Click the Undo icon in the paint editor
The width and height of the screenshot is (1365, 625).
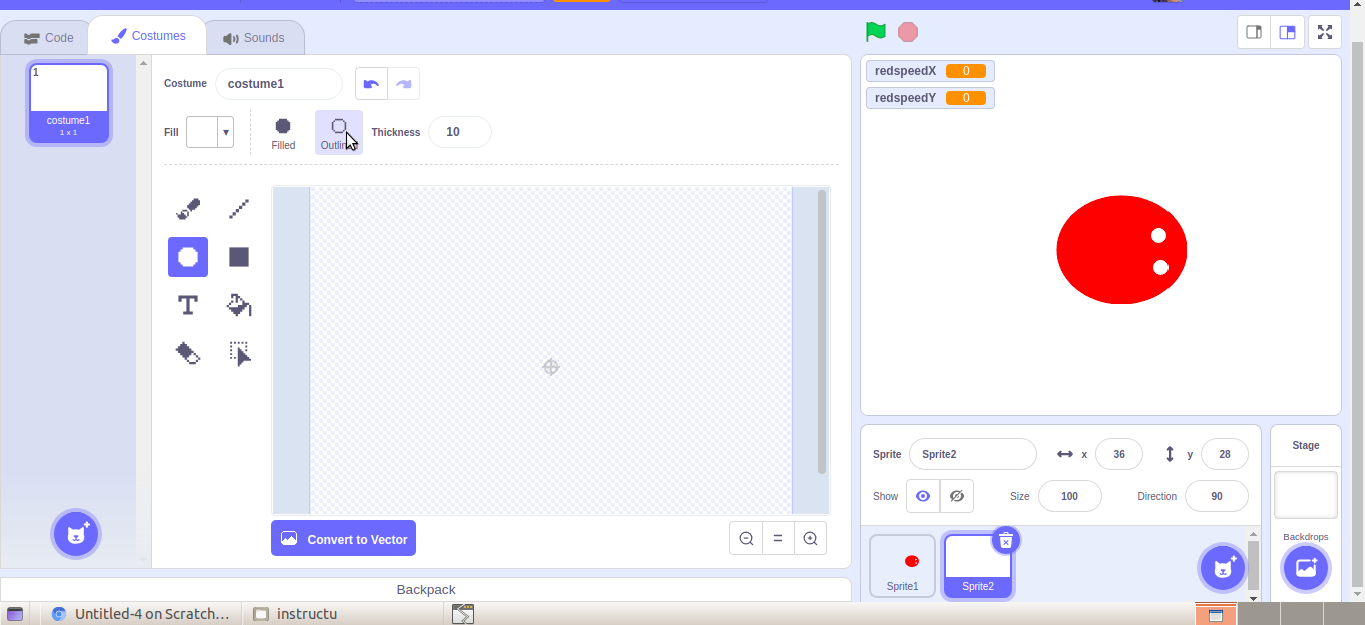(x=371, y=83)
